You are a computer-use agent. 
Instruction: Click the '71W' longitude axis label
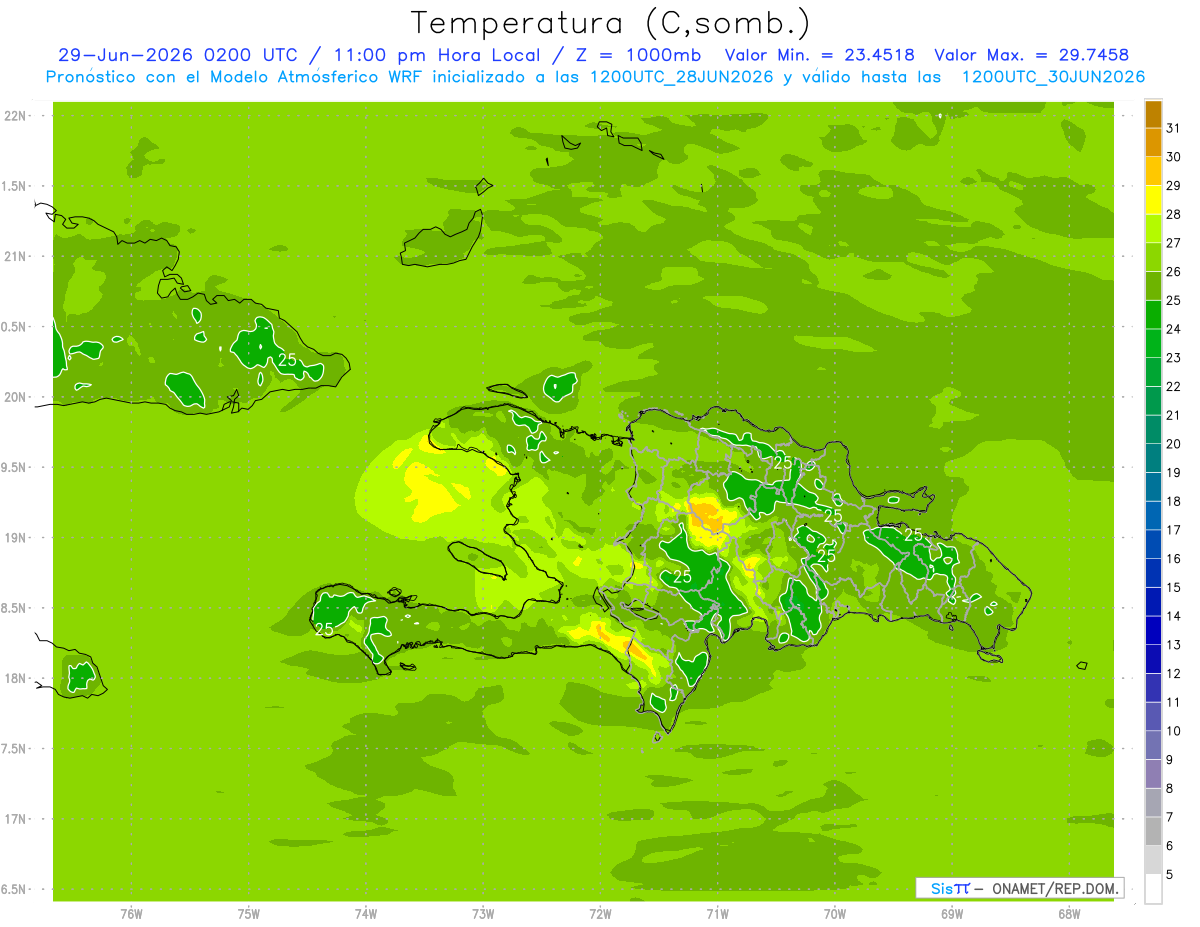(717, 913)
